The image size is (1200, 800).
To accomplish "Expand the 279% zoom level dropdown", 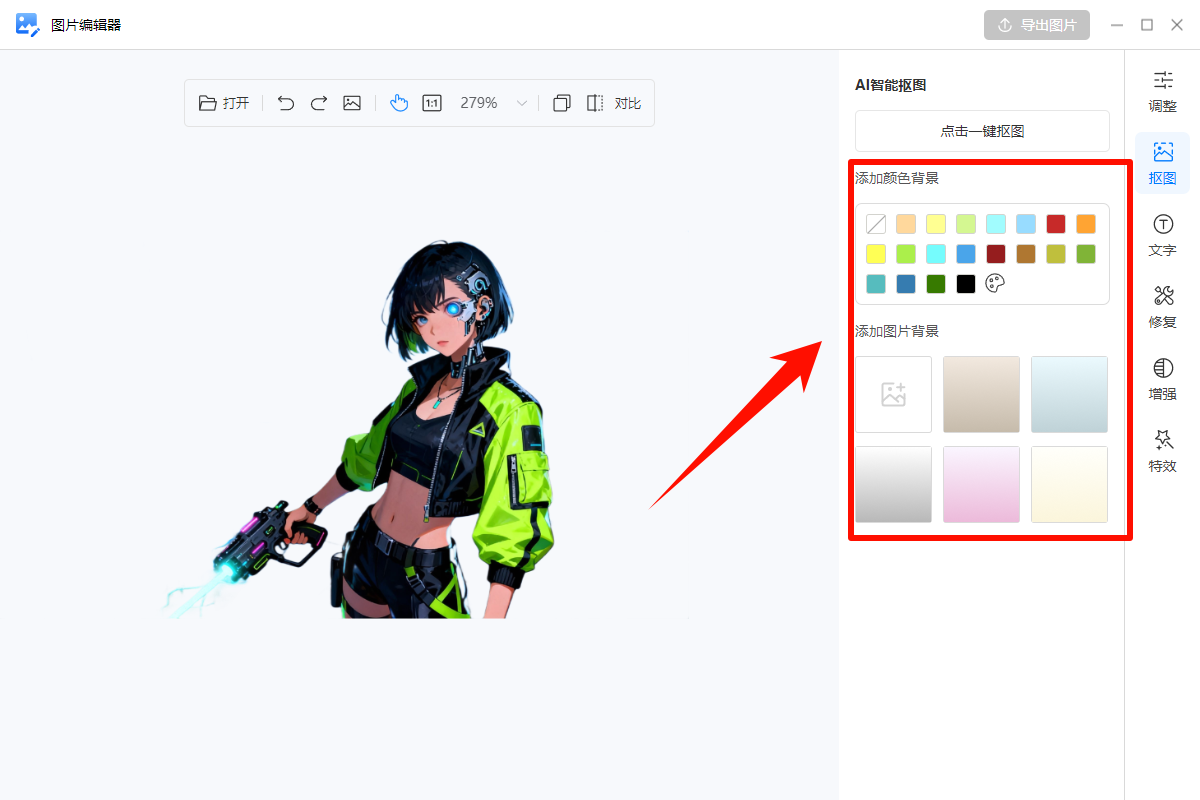I will coord(521,103).
